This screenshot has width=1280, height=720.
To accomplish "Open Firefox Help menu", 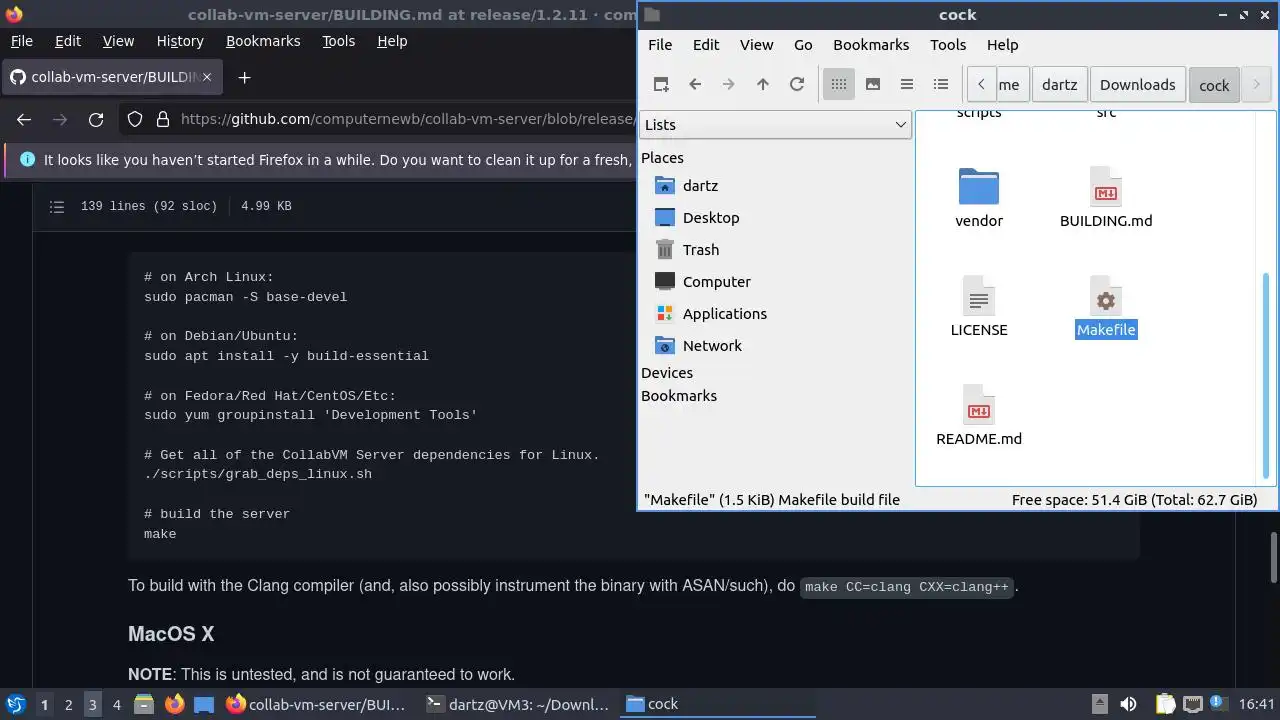I will point(392,41).
